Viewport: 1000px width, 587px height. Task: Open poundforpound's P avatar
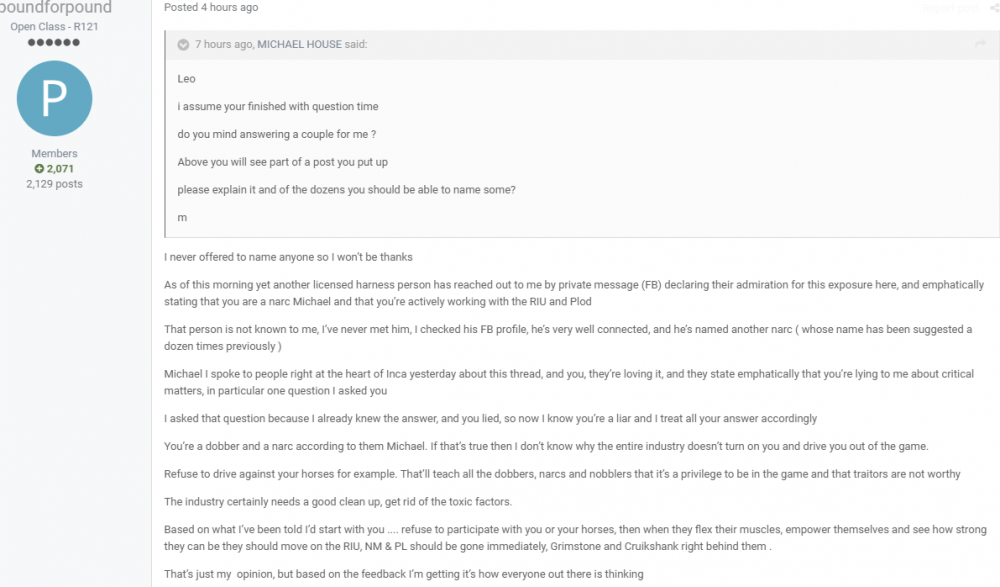click(54, 99)
